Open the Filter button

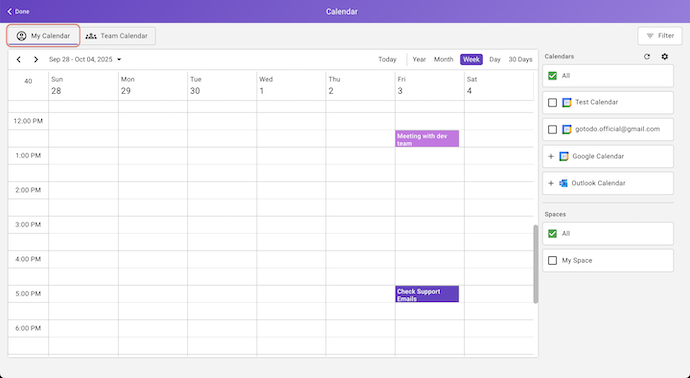coord(660,36)
